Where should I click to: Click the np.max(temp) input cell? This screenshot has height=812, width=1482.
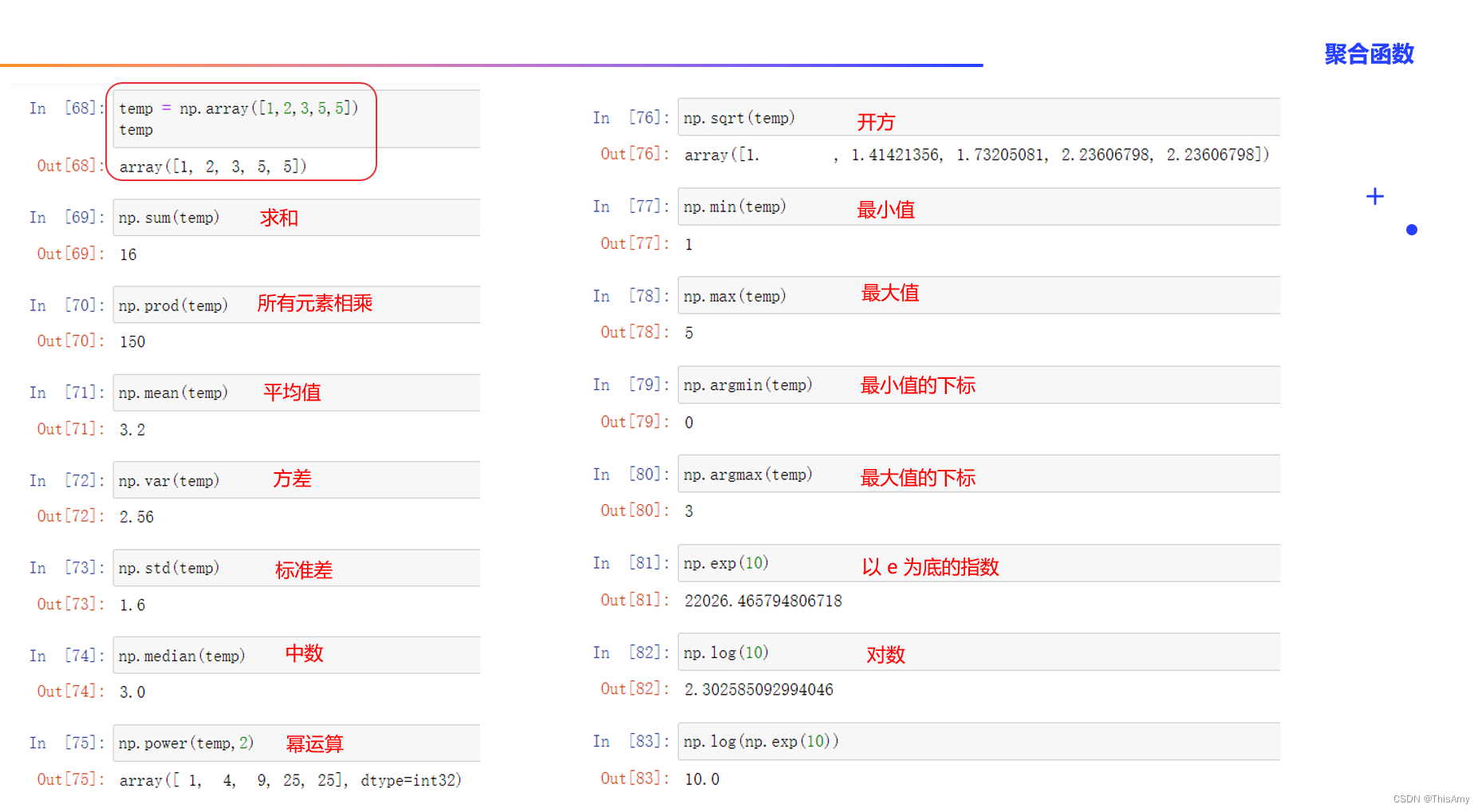[979, 295]
